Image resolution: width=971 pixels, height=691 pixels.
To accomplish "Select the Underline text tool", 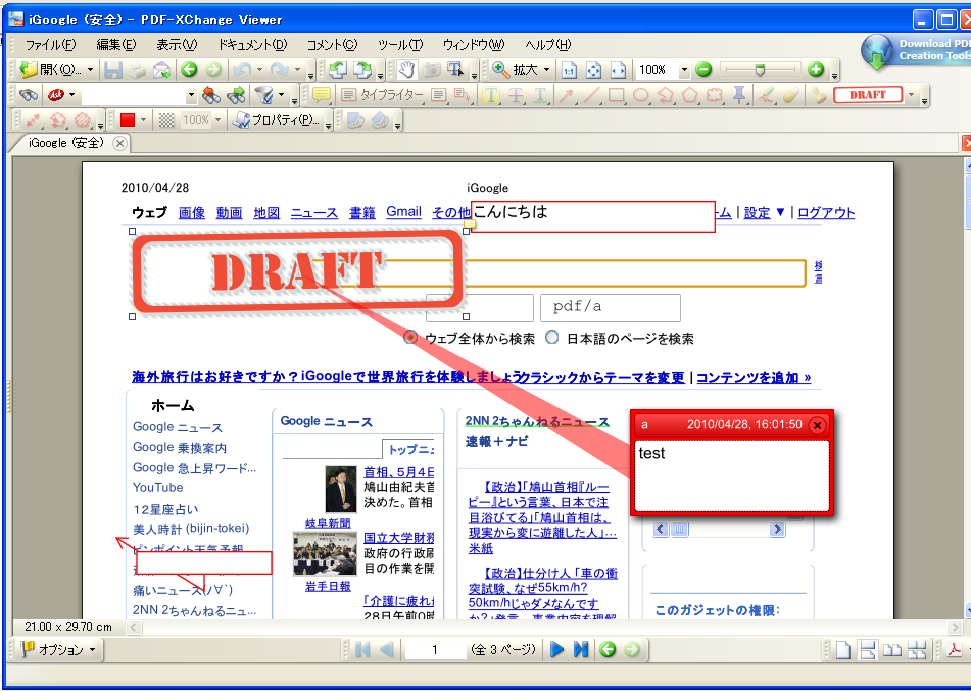I will pyautogui.click(x=540, y=95).
